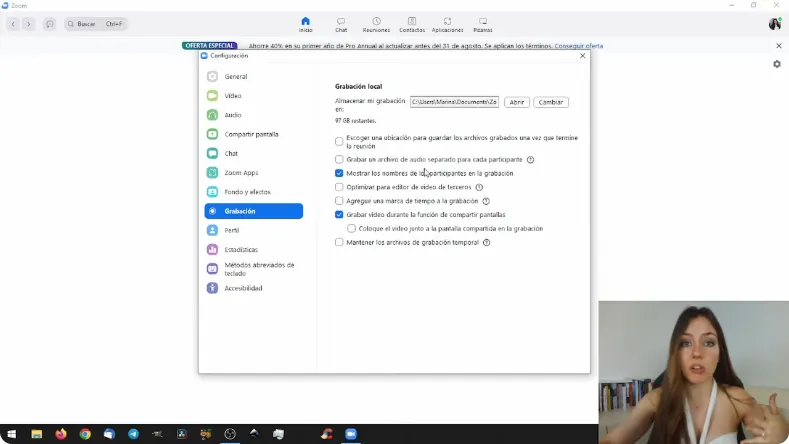This screenshot has width=789, height=444.
Task: Click the Estadísticas chart icon
Action: [x=212, y=249]
